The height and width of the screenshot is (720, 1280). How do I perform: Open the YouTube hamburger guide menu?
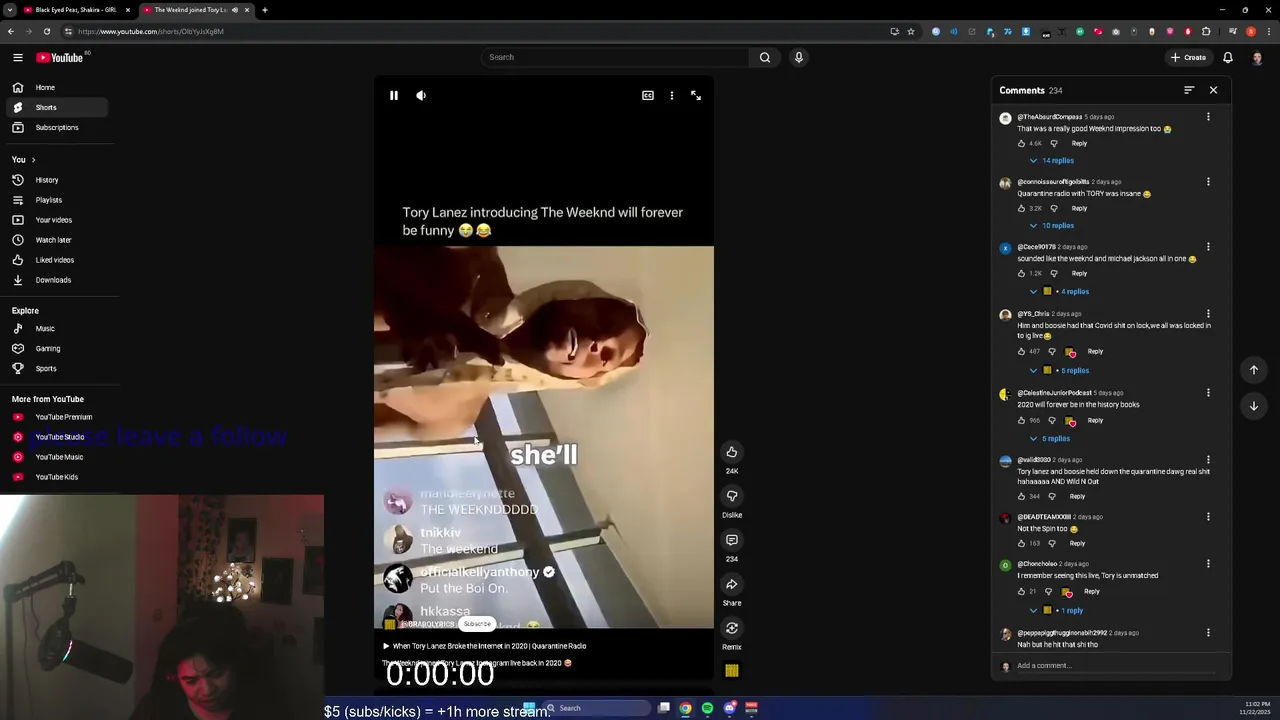pyautogui.click(x=18, y=57)
